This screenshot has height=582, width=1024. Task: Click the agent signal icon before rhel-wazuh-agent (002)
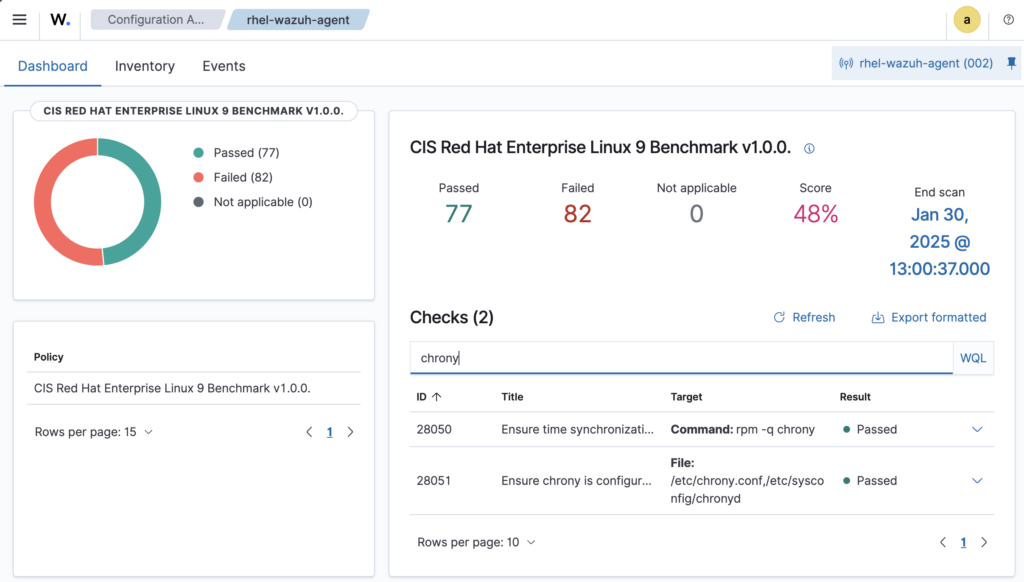coord(846,63)
